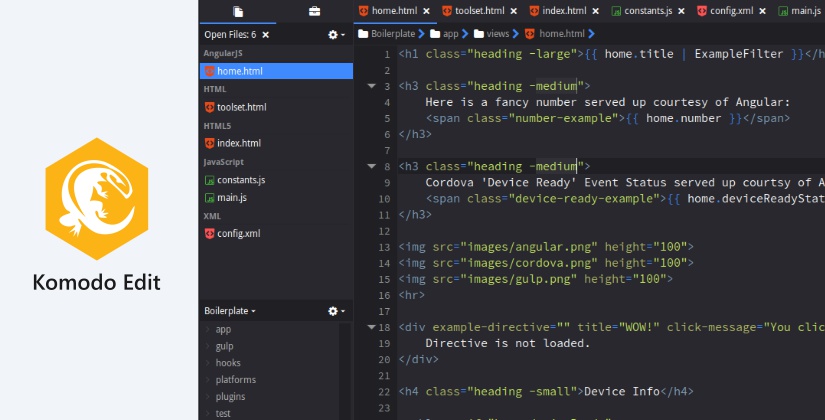Screen dimensions: 825x420
Task: Open main.js from the Open Files list
Action: click(x=231, y=198)
